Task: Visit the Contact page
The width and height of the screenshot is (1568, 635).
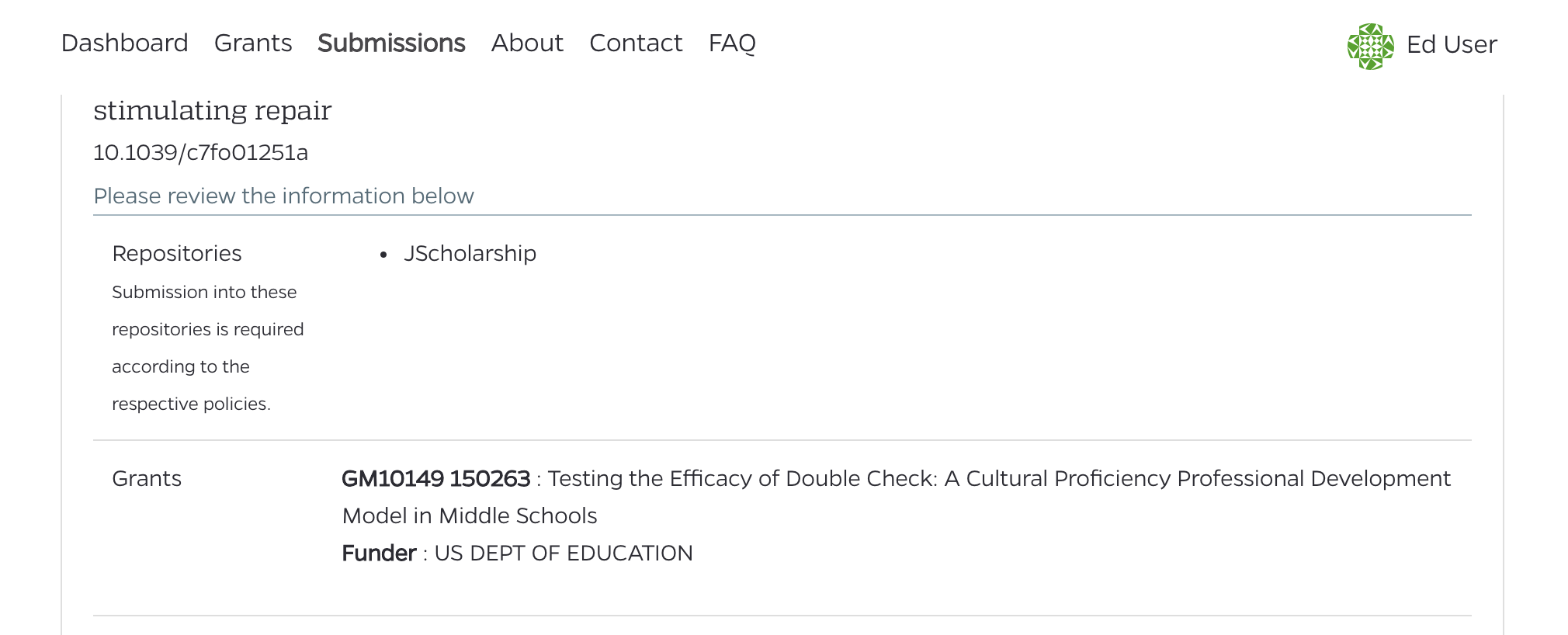Action: click(x=636, y=43)
